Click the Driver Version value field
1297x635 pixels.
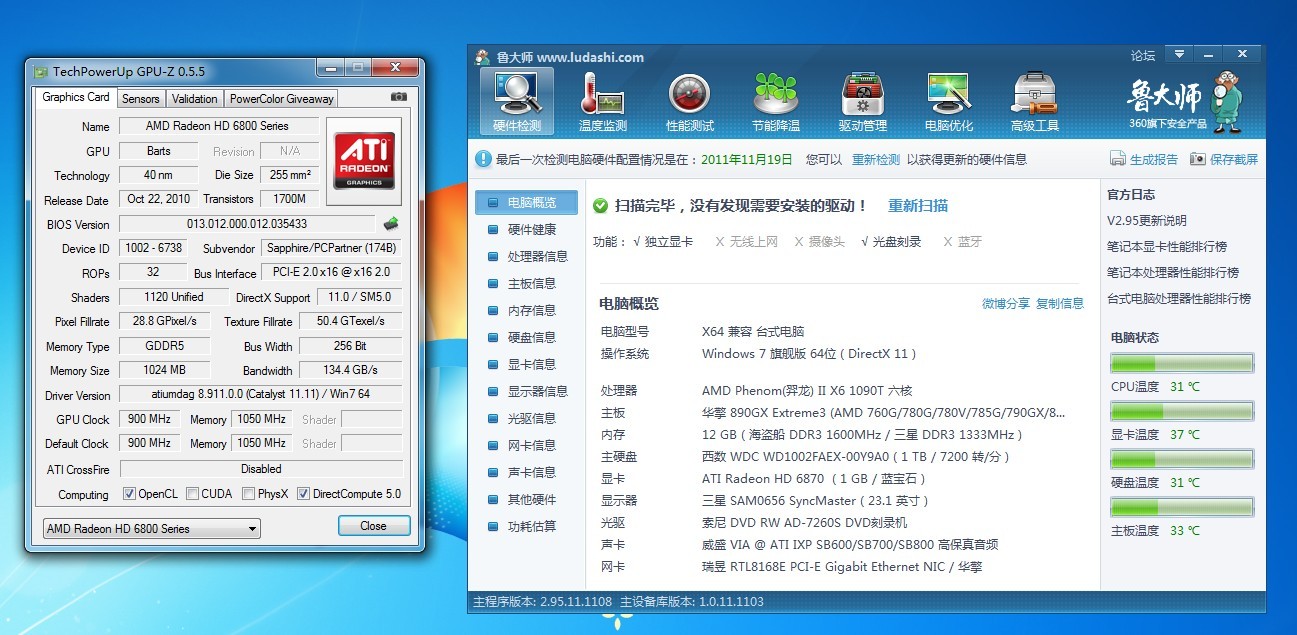coord(260,394)
